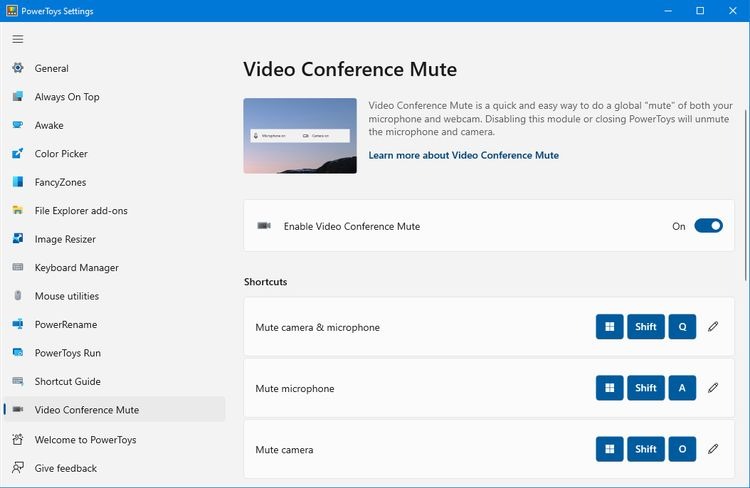
Task: Open the Give feedback entry
Action: pos(115,468)
